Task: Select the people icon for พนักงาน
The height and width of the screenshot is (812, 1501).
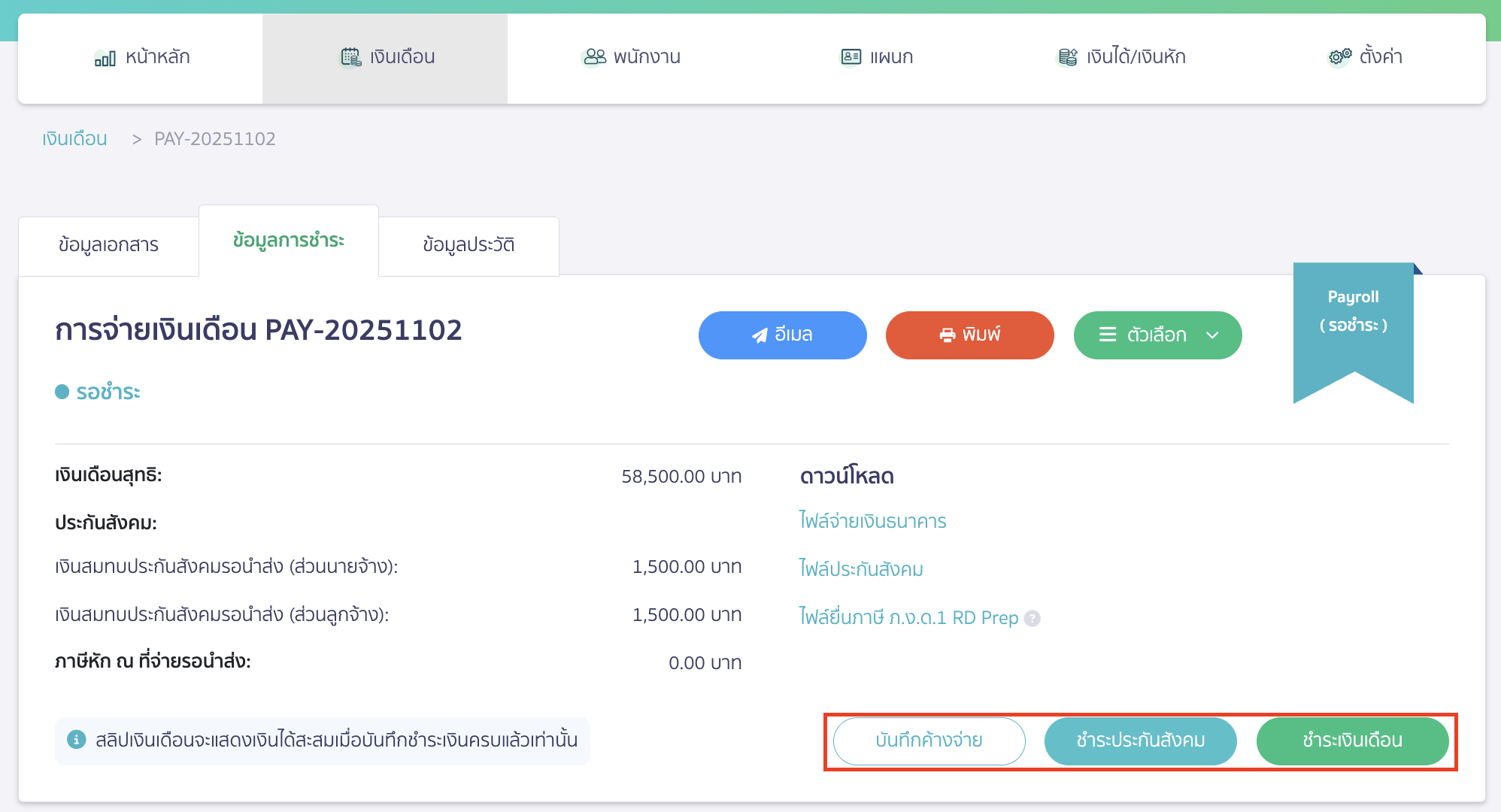Action: tap(595, 56)
